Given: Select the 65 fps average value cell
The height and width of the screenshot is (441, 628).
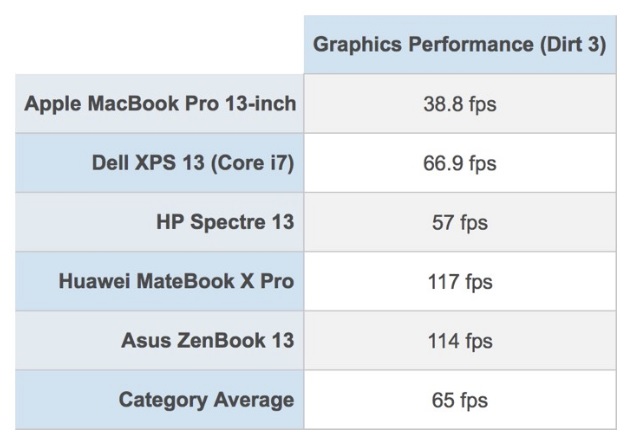Looking at the screenshot, I should 459,400.
